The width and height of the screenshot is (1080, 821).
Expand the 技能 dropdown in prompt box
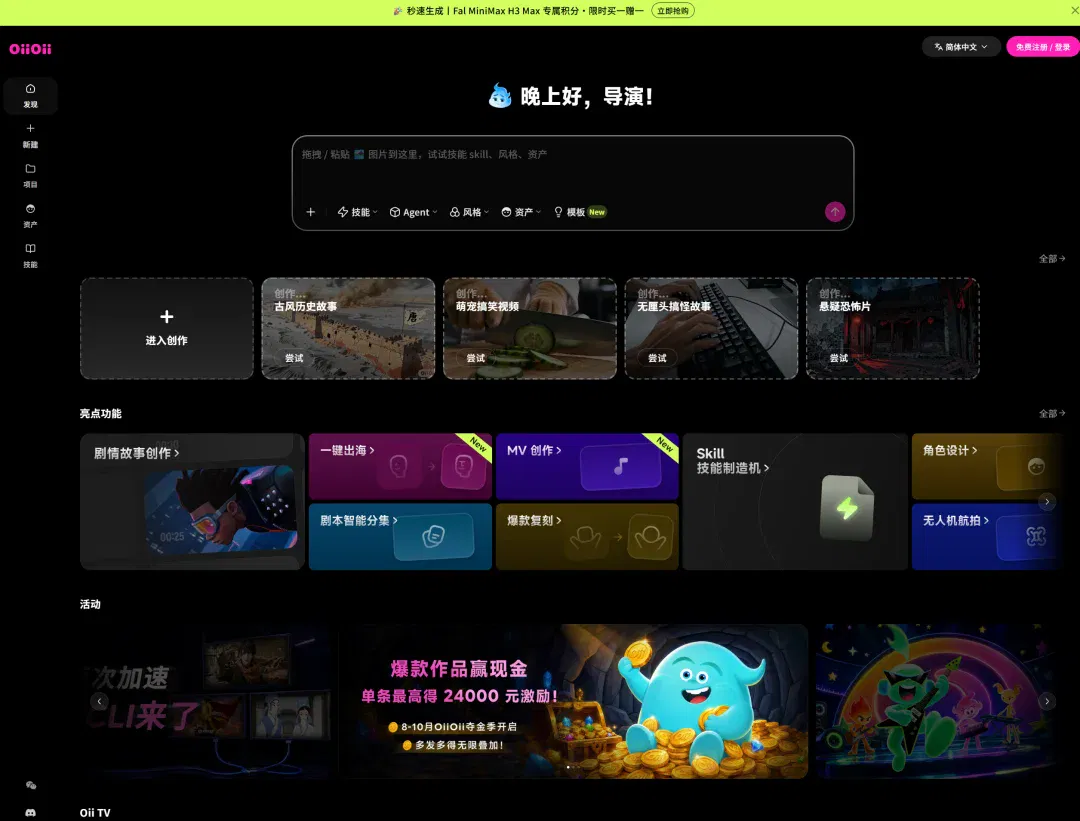coord(357,212)
